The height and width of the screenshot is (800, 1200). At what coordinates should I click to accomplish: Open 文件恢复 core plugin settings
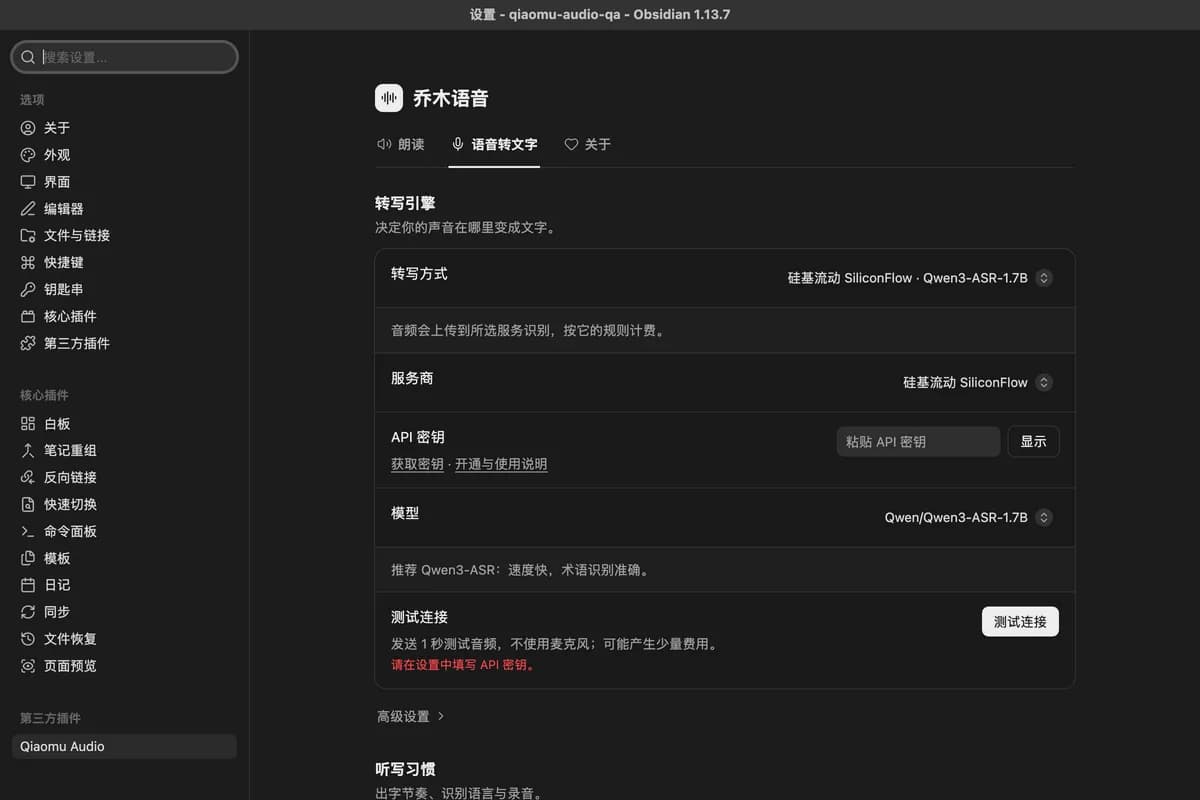click(124, 639)
